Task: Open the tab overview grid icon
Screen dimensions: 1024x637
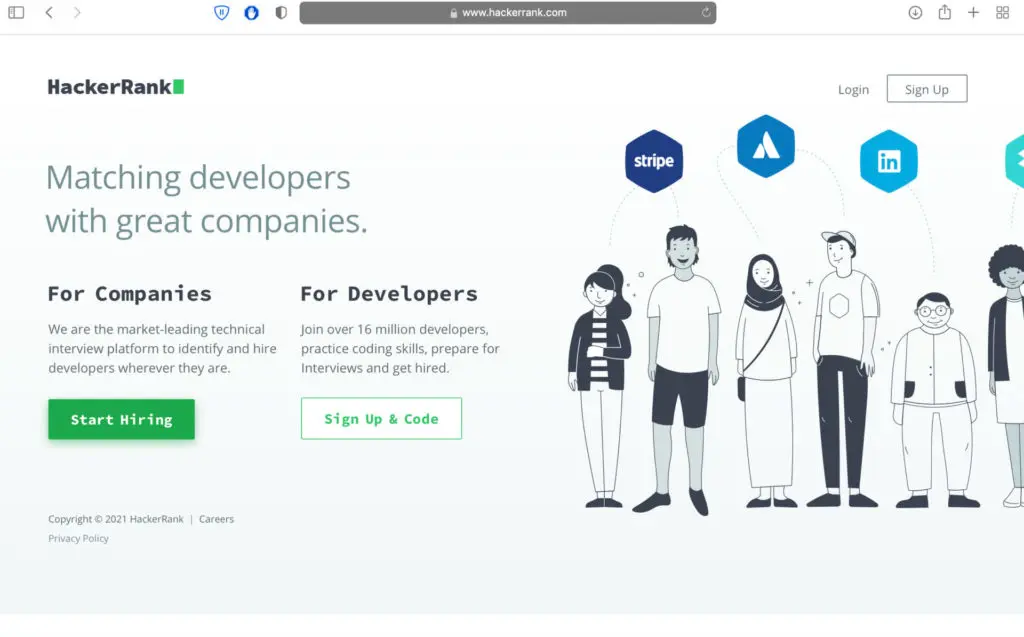Action: [1002, 12]
